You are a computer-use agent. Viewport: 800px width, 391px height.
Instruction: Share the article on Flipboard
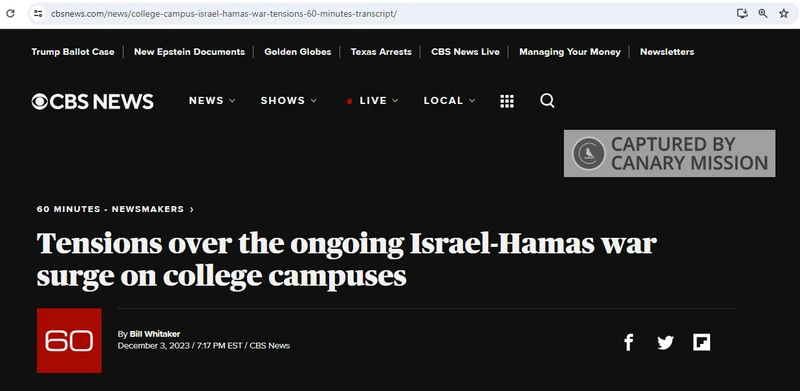(x=702, y=342)
